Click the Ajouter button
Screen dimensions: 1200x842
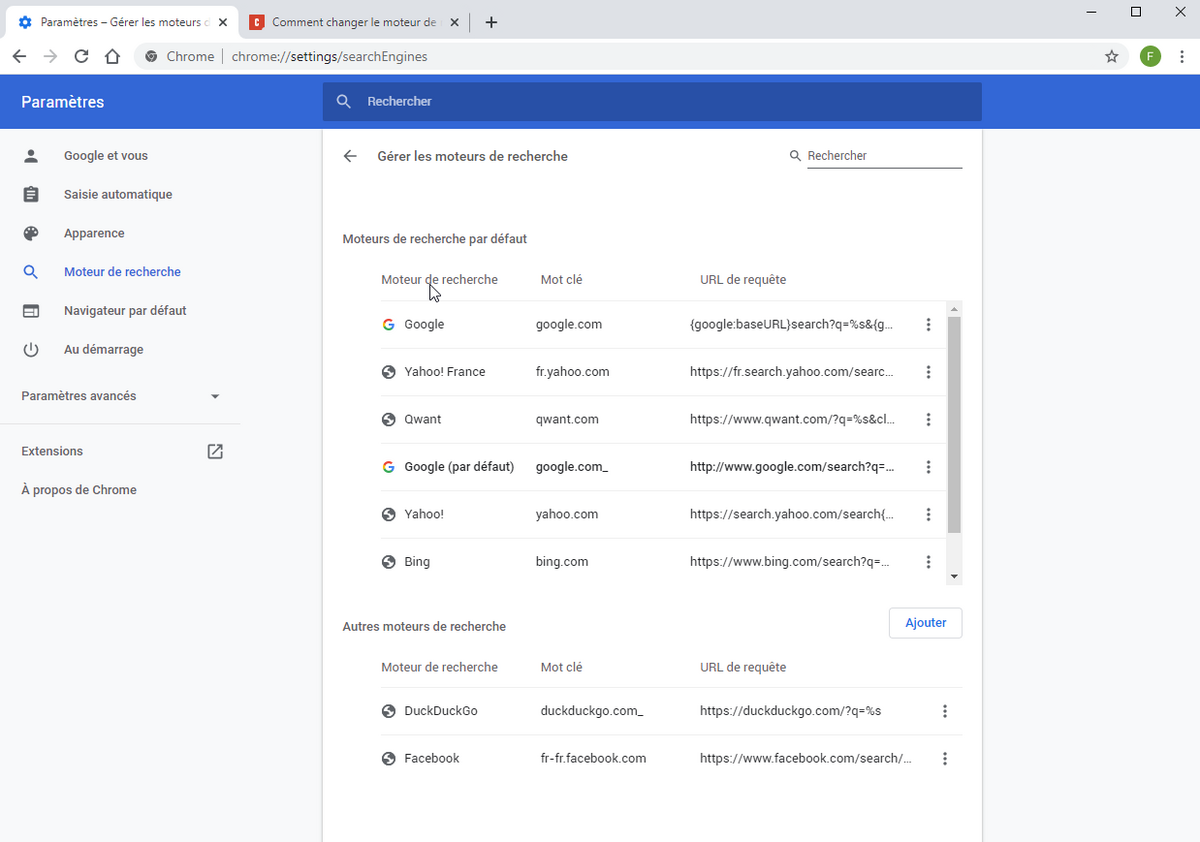coord(925,623)
